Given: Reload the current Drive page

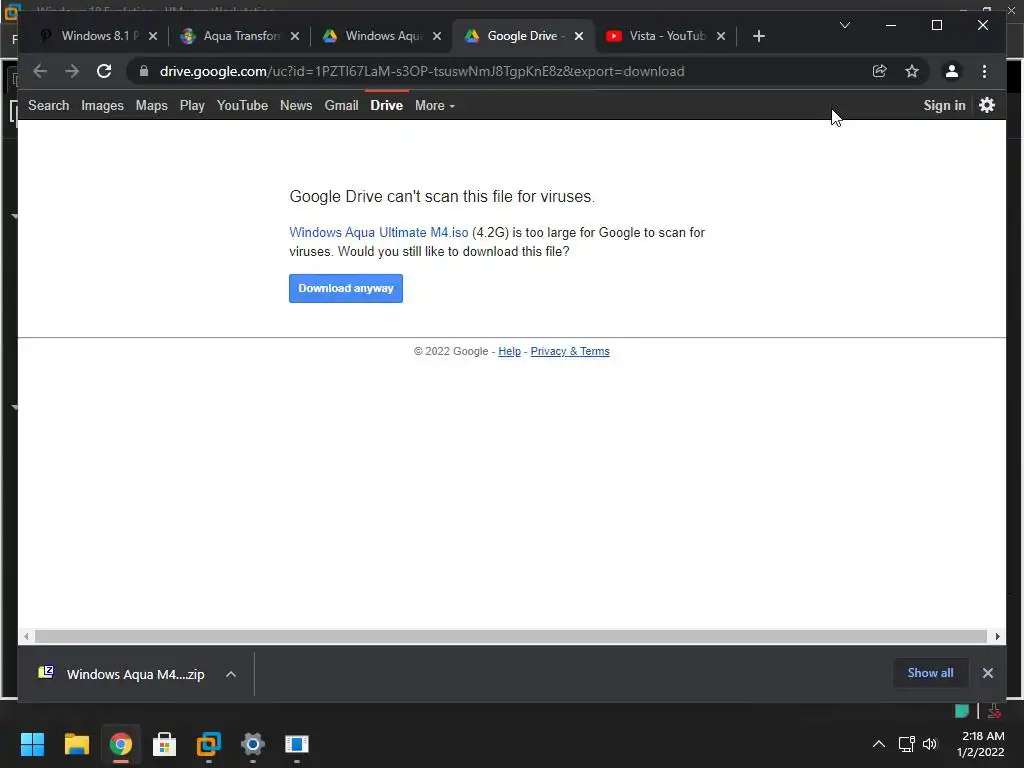Looking at the screenshot, I should pyautogui.click(x=104, y=71).
